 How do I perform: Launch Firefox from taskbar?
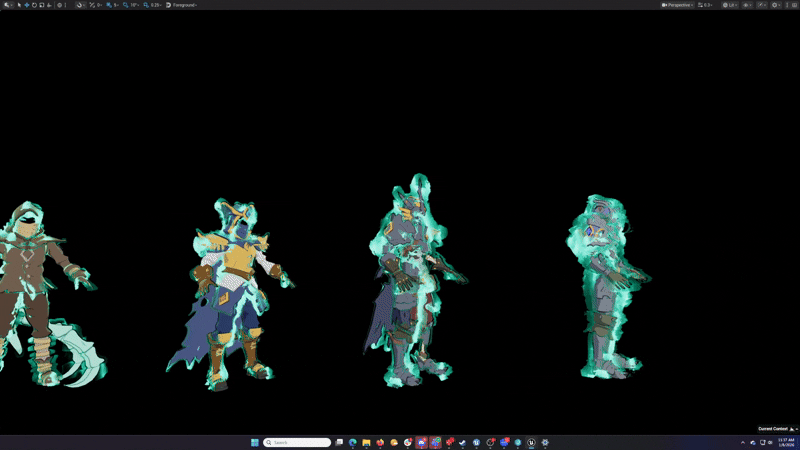[x=380, y=442]
